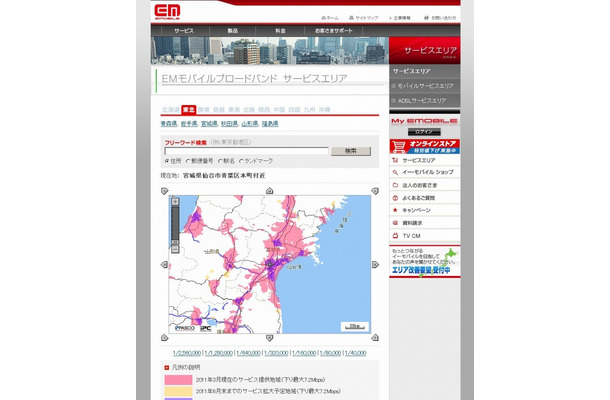
Task: Open the 山形県 prefecture link
Action: (x=249, y=124)
